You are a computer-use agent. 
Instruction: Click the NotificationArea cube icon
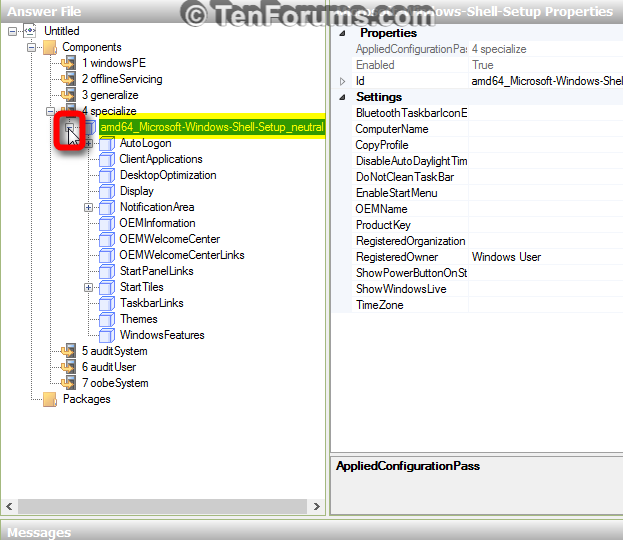point(107,207)
